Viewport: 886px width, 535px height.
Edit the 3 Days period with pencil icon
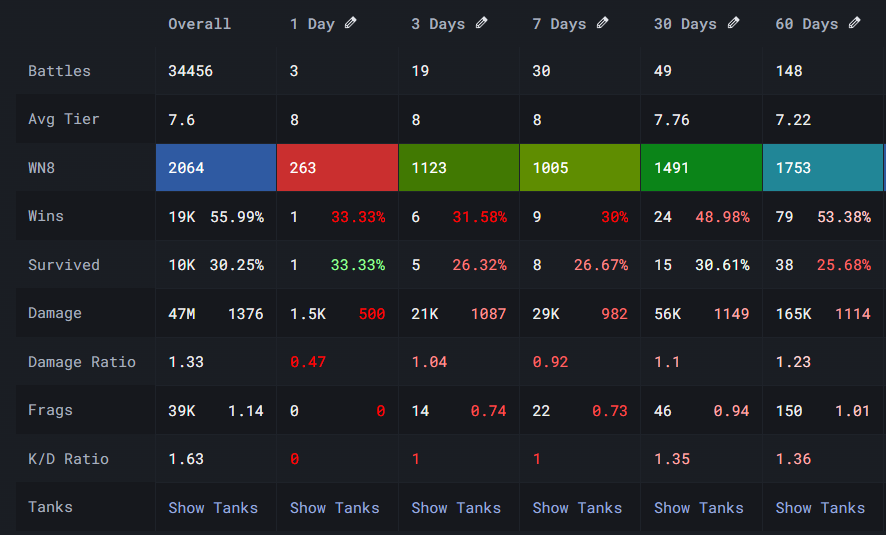click(481, 23)
